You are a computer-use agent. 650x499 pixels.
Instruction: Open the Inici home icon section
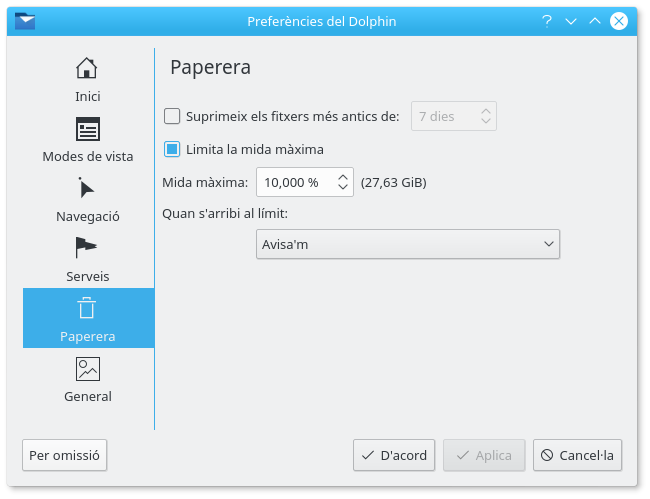pyautogui.click(x=88, y=69)
